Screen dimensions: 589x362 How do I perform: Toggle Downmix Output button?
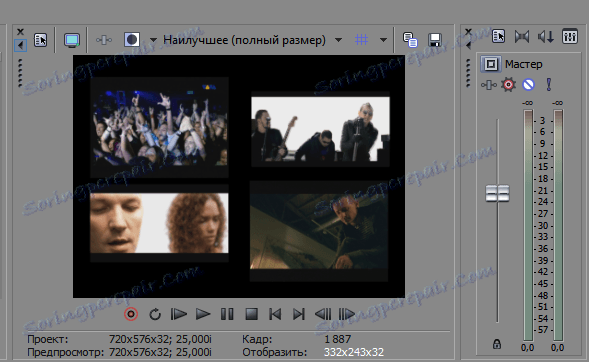tap(522, 36)
